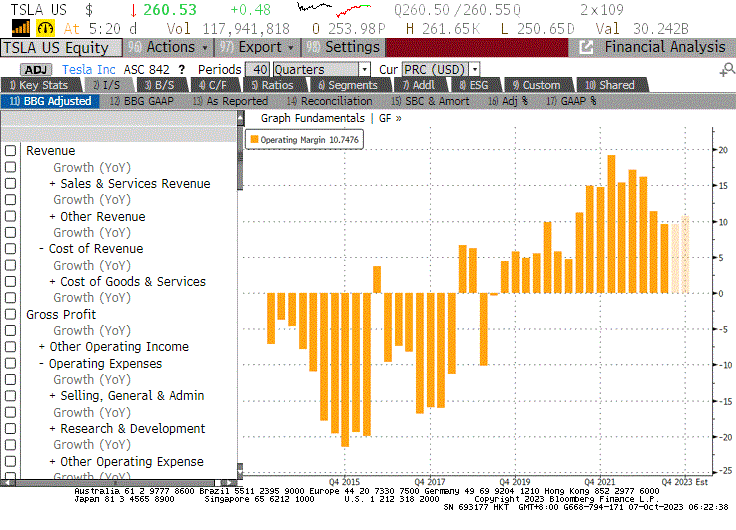Screen dimensions: 736x530
Task: Click the Tesla Inc company link
Action: [x=89, y=69]
